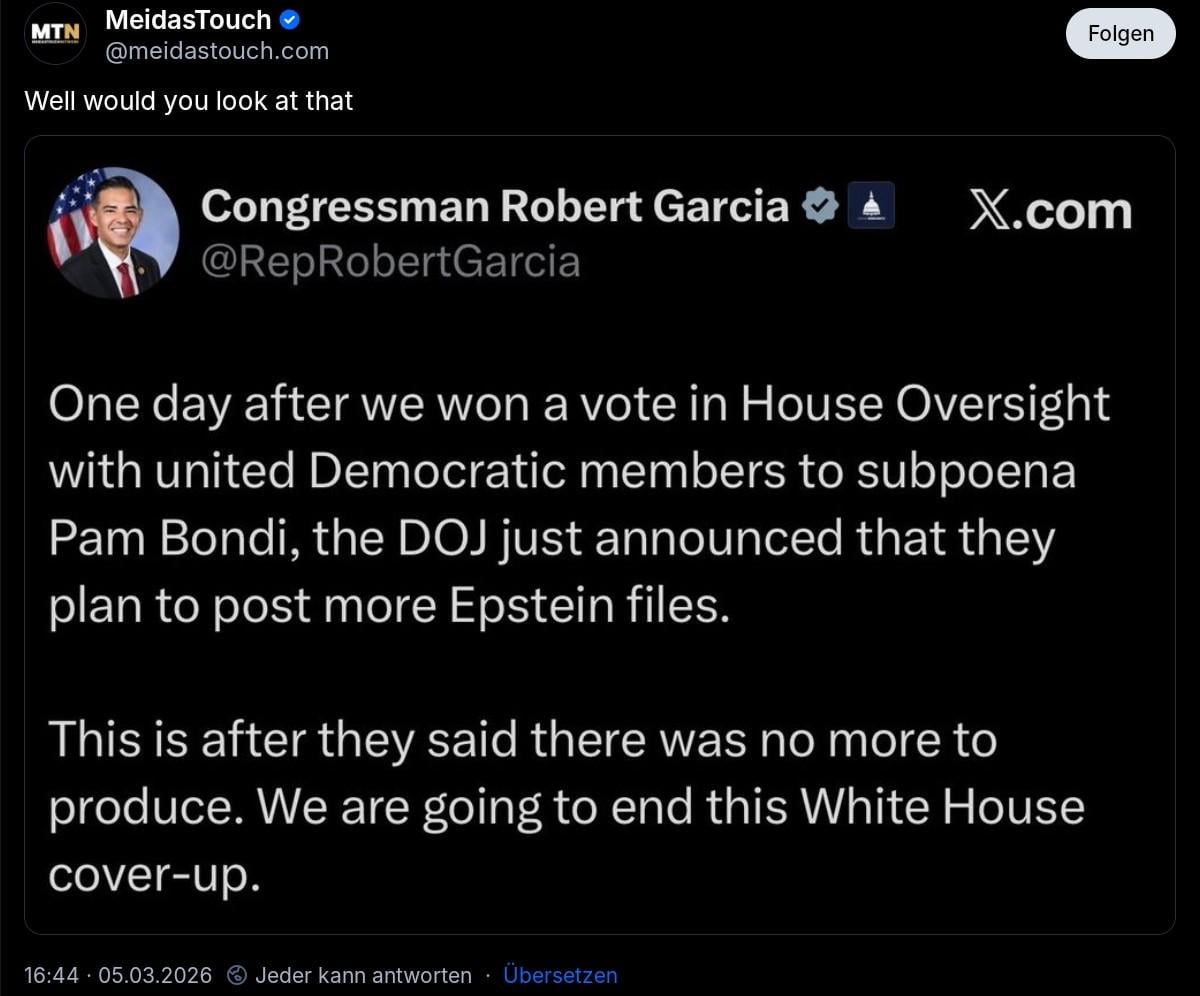The height and width of the screenshot is (996, 1200).
Task: Open the post timestamp 16:44 · 05.03.2026
Action: [118, 975]
